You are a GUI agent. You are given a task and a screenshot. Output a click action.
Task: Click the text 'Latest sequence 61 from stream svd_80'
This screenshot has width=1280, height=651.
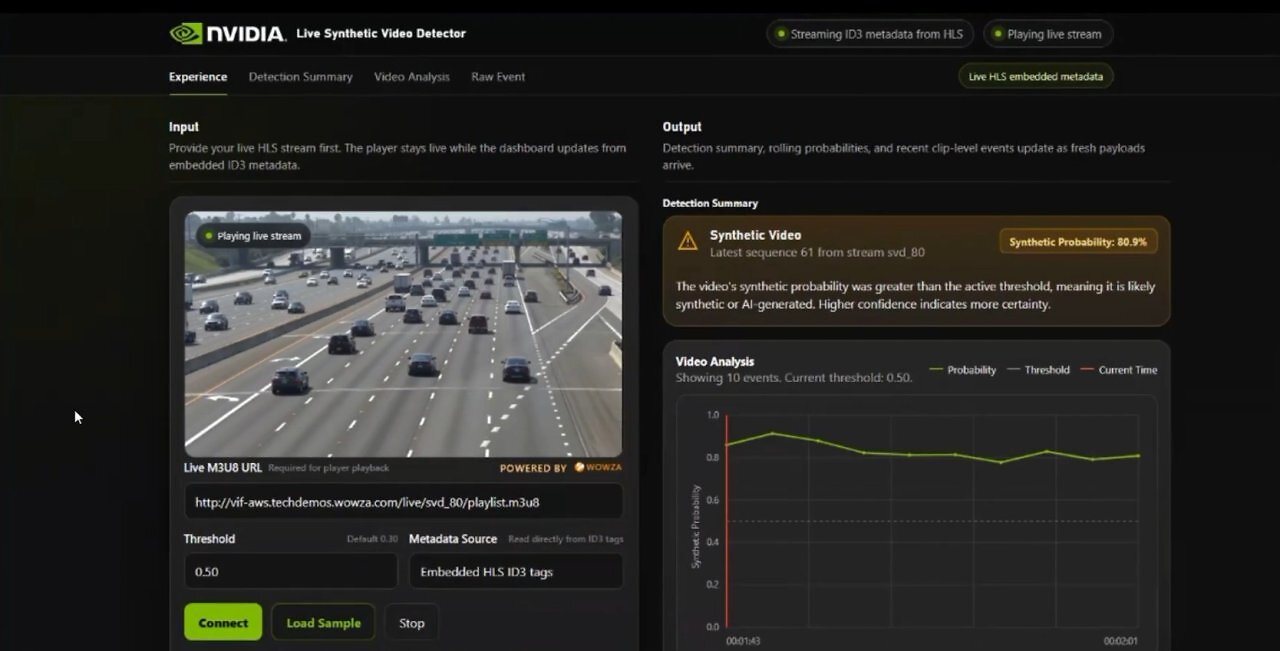[x=817, y=253]
